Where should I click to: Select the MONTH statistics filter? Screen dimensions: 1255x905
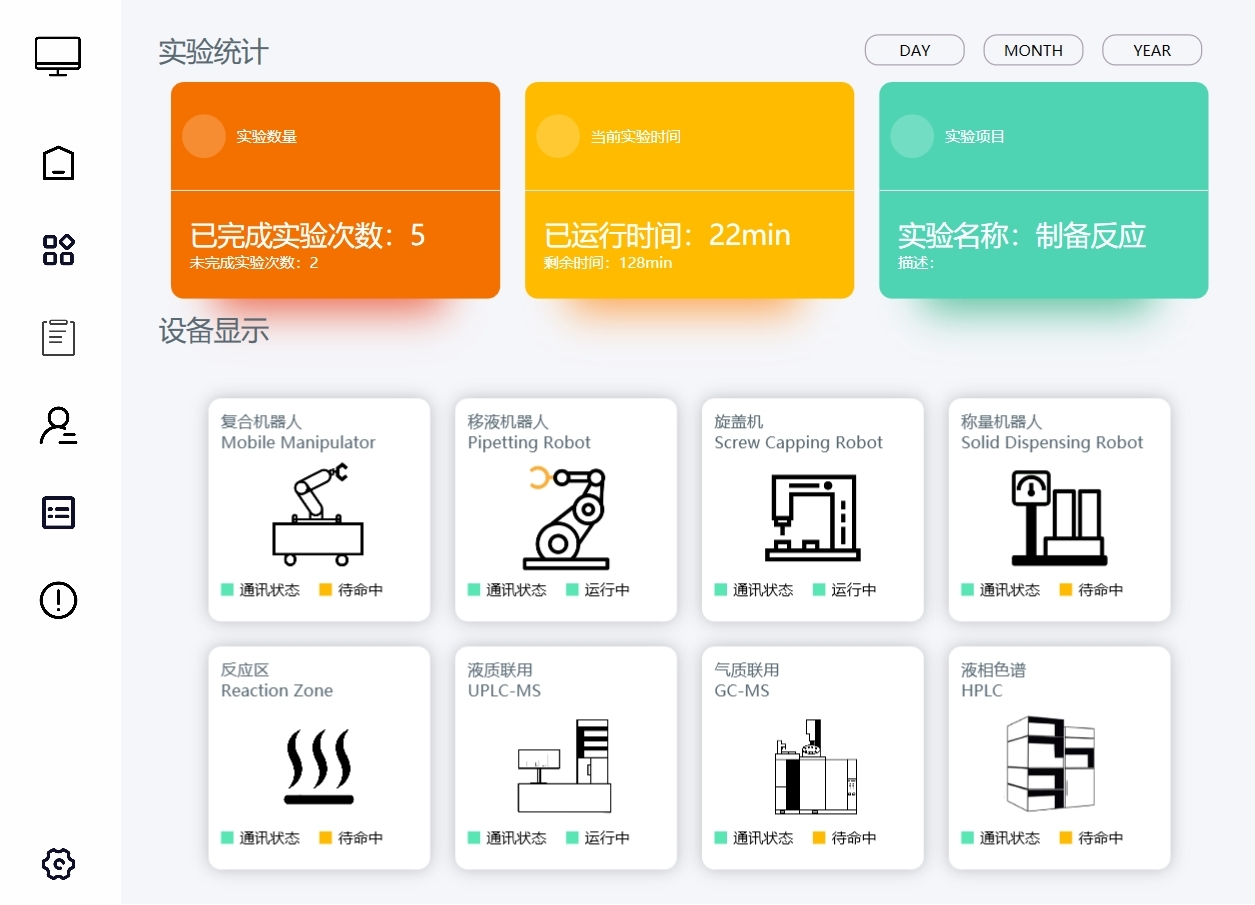pos(1033,50)
